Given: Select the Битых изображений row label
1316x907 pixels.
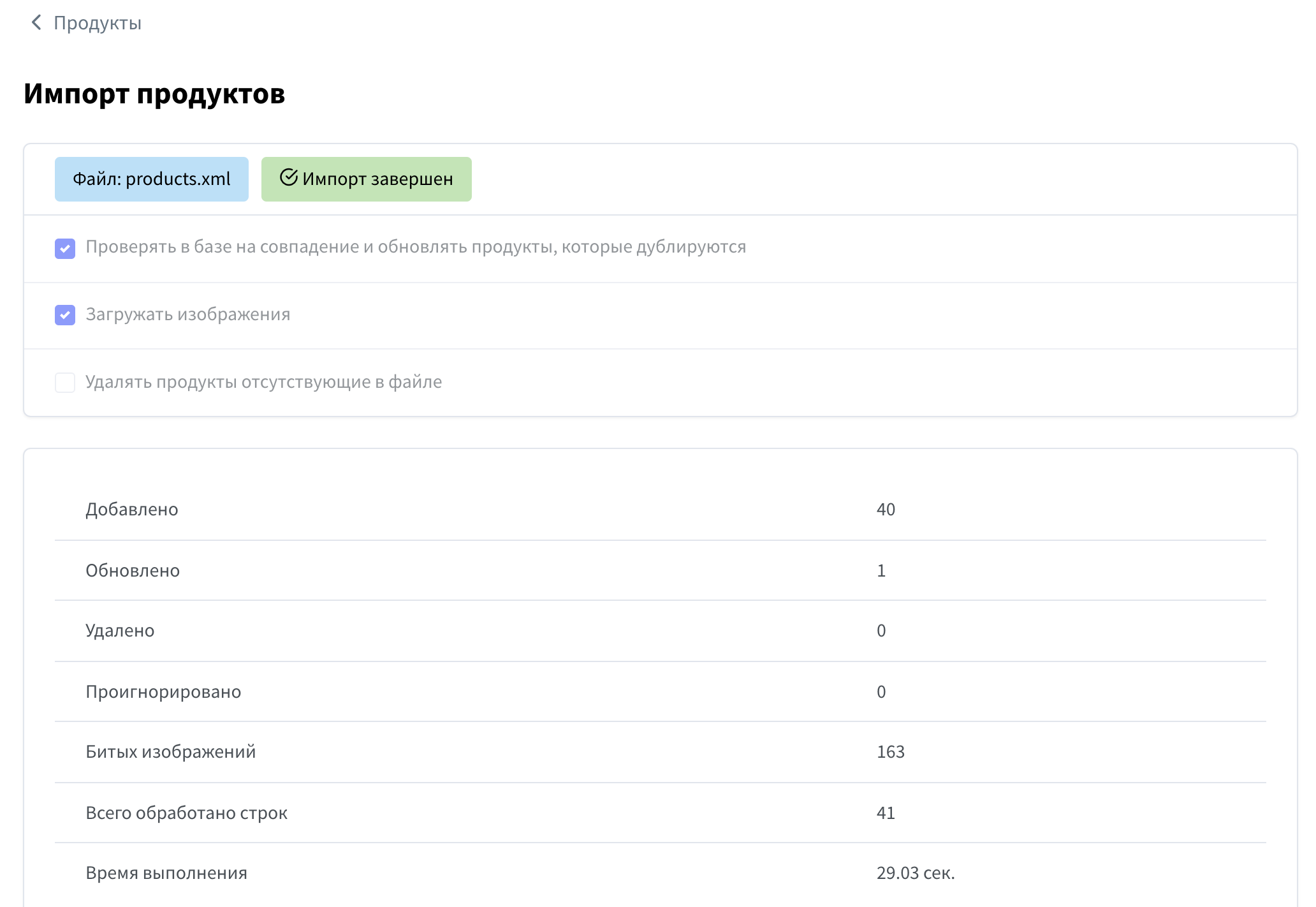Looking at the screenshot, I should click(171, 752).
